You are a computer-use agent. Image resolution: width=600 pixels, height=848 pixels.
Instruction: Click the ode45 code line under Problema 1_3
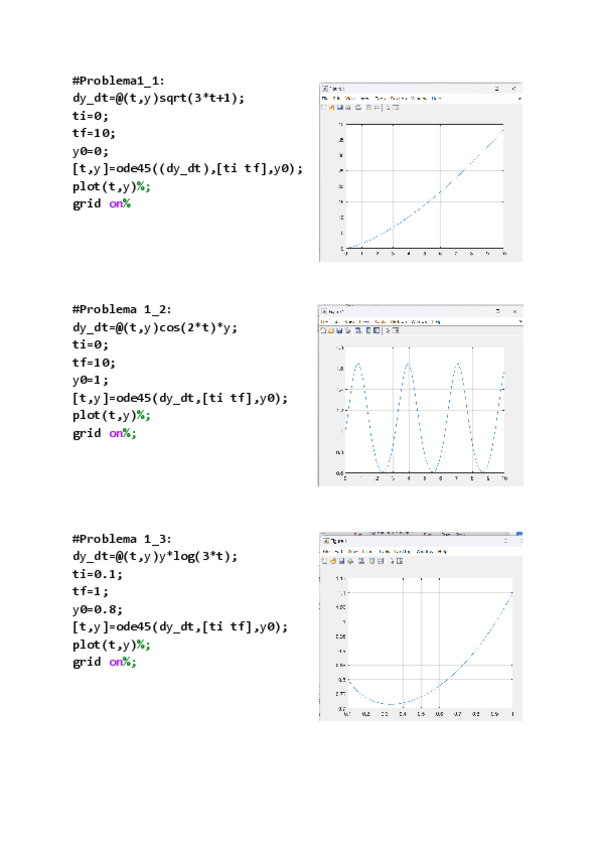pyautogui.click(x=180, y=626)
